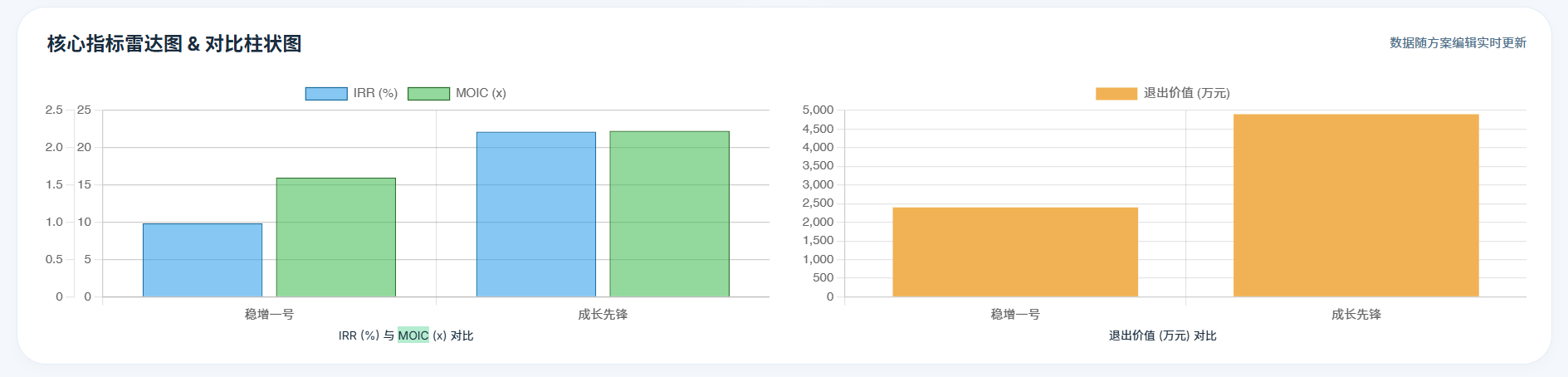Click the highlighted MOIC word in the axis title
The width and height of the screenshot is (1568, 377).
[413, 335]
